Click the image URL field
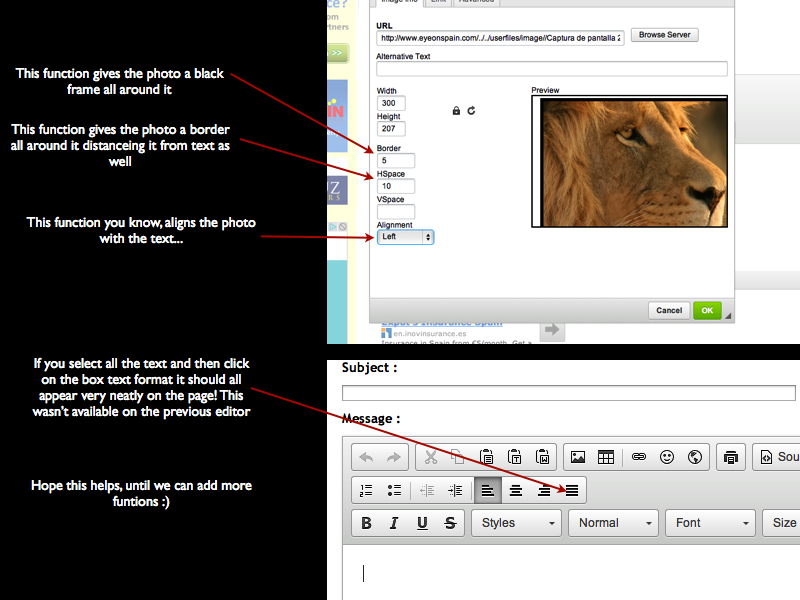The height and width of the screenshot is (600, 800). (500, 38)
